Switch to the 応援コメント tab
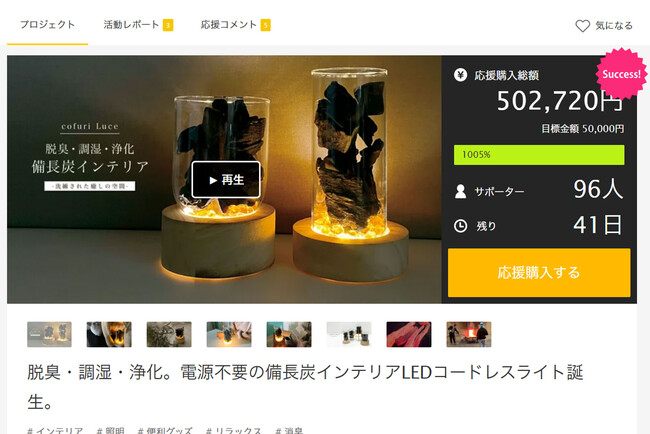The width and height of the screenshot is (650, 434). pos(229,25)
